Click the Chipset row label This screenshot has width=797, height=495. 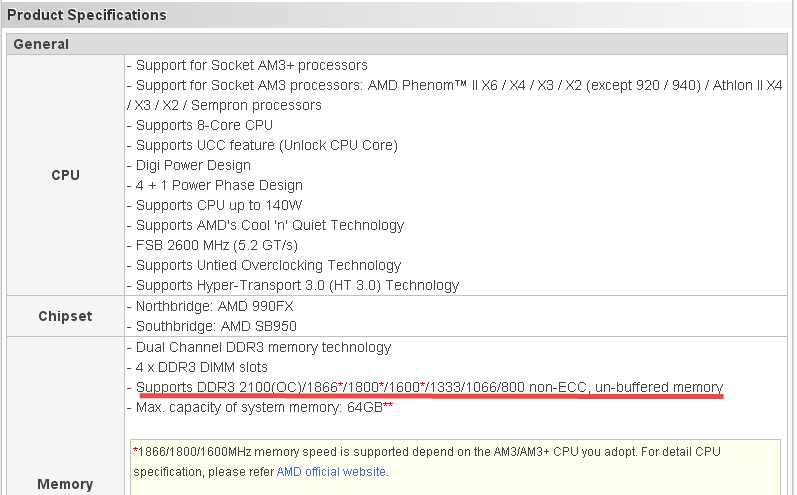64,316
